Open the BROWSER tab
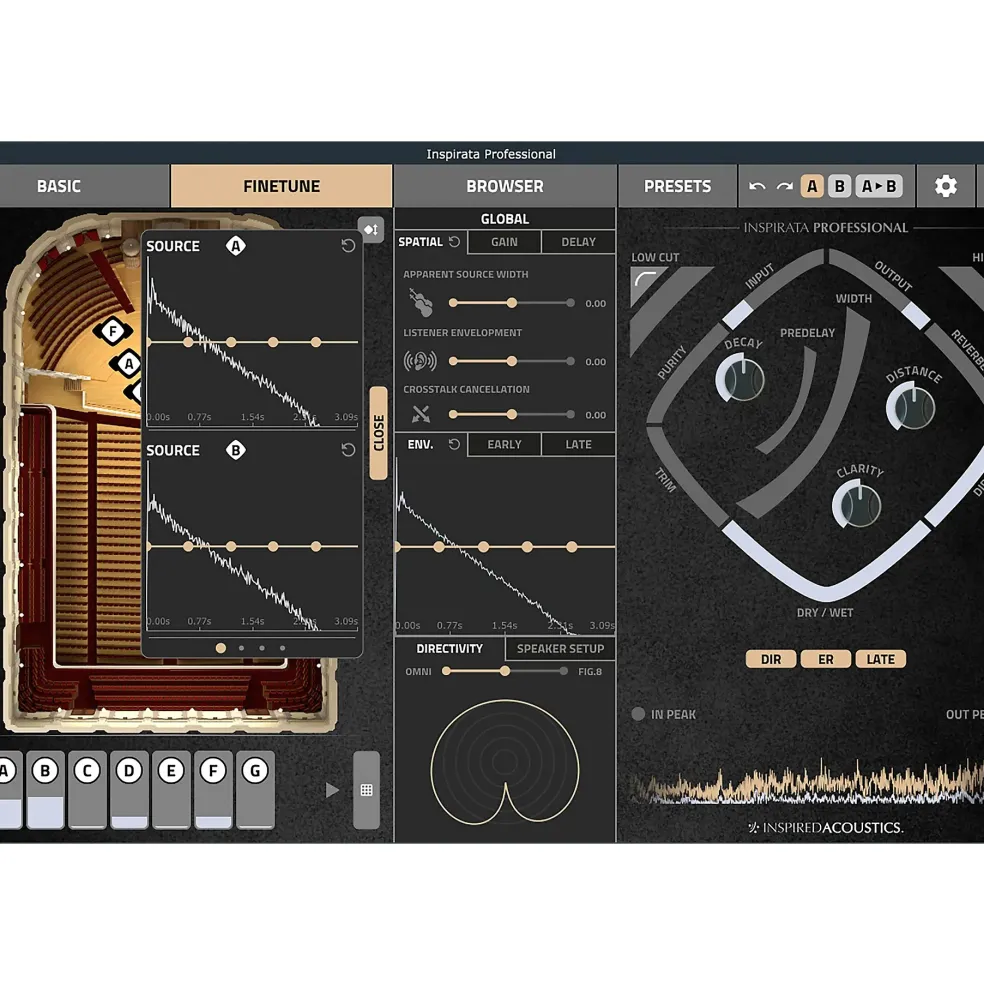This screenshot has width=984, height=985. 505,186
